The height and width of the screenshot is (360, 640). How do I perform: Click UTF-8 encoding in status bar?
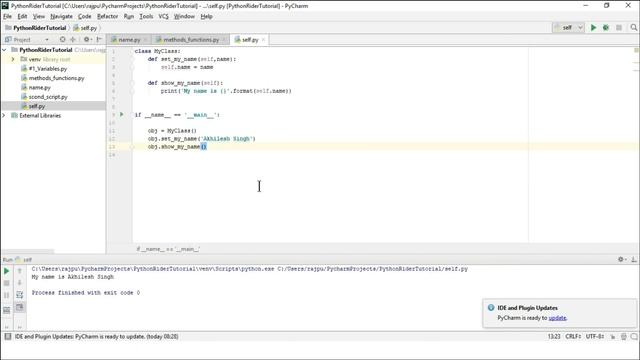coord(595,336)
